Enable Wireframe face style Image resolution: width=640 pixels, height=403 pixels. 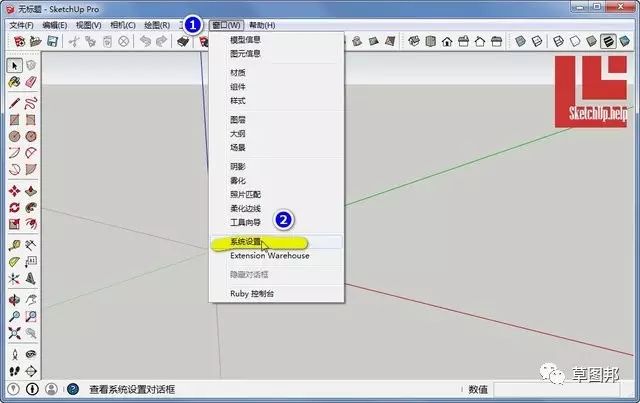[558, 41]
